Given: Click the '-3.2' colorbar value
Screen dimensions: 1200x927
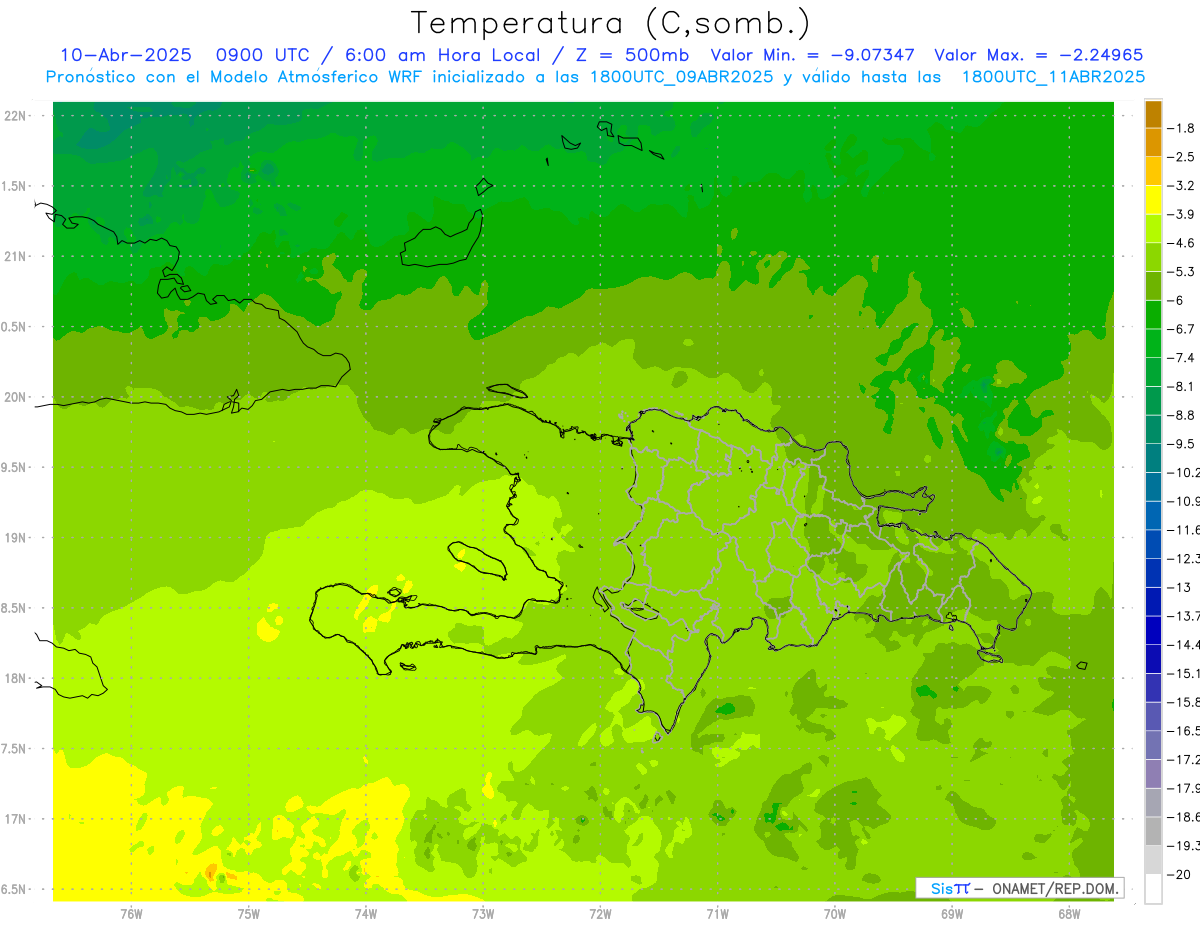Looking at the screenshot, I should point(1182,185).
